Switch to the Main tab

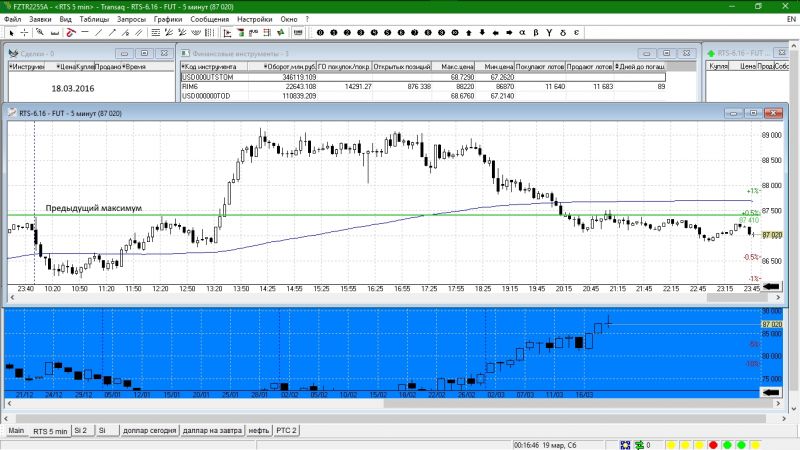pyautogui.click(x=16, y=430)
